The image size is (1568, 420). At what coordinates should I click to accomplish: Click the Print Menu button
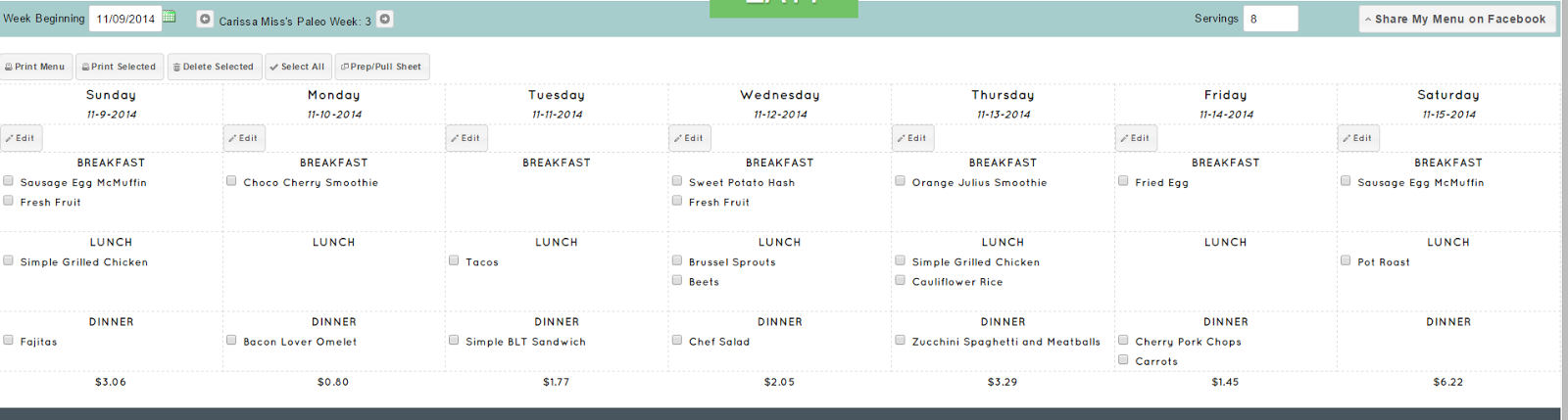tap(35, 67)
